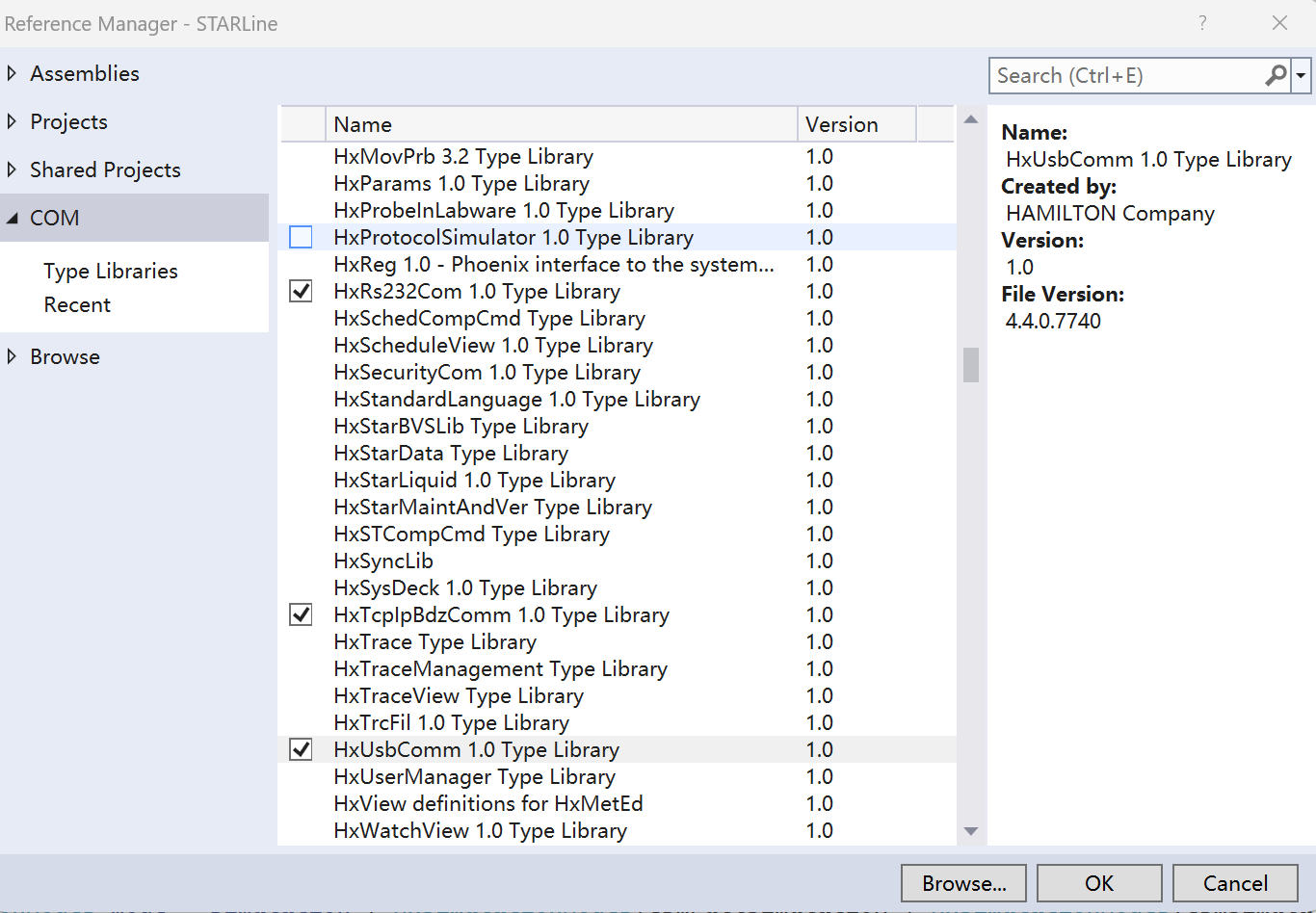Expand the Assemblies section
This screenshot has height=913, width=1316.
click(x=13, y=73)
